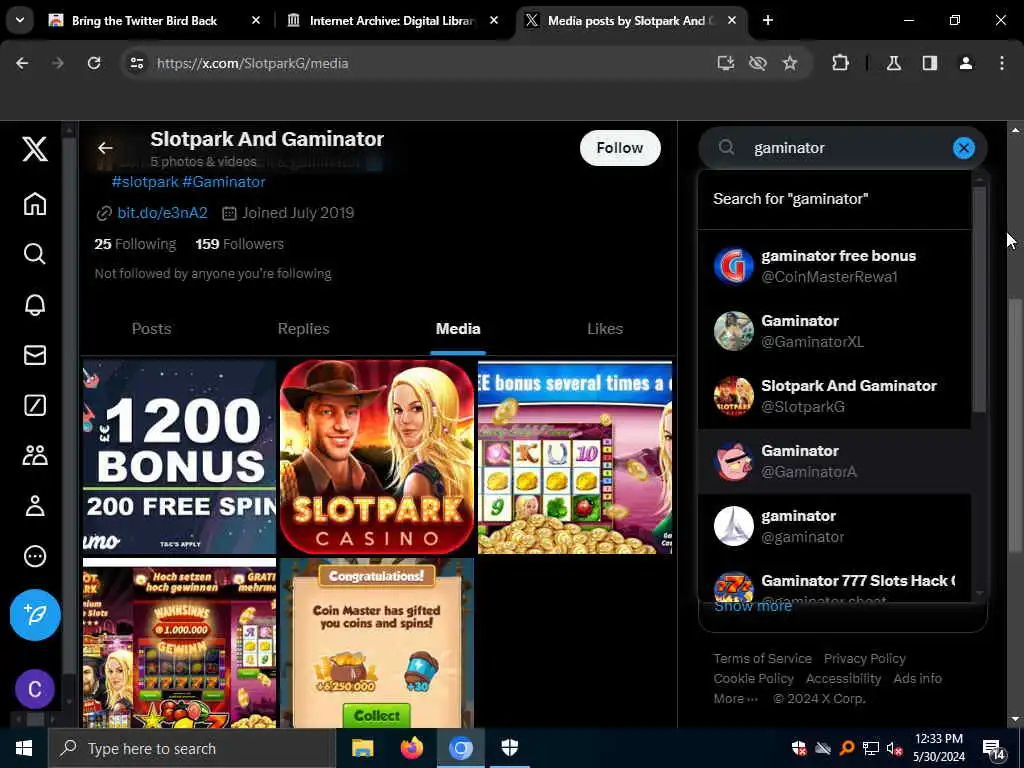Follow Slotpark And Gaminator
This screenshot has width=1024, height=768.
tap(620, 148)
